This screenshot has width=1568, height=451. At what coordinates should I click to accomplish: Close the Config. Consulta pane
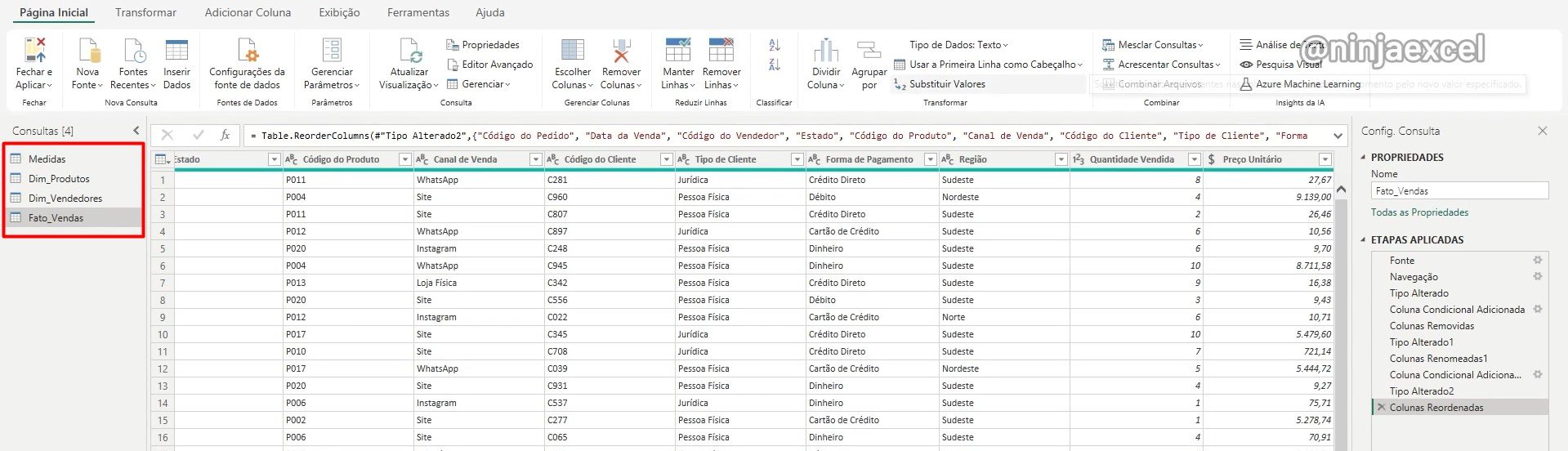[1543, 131]
